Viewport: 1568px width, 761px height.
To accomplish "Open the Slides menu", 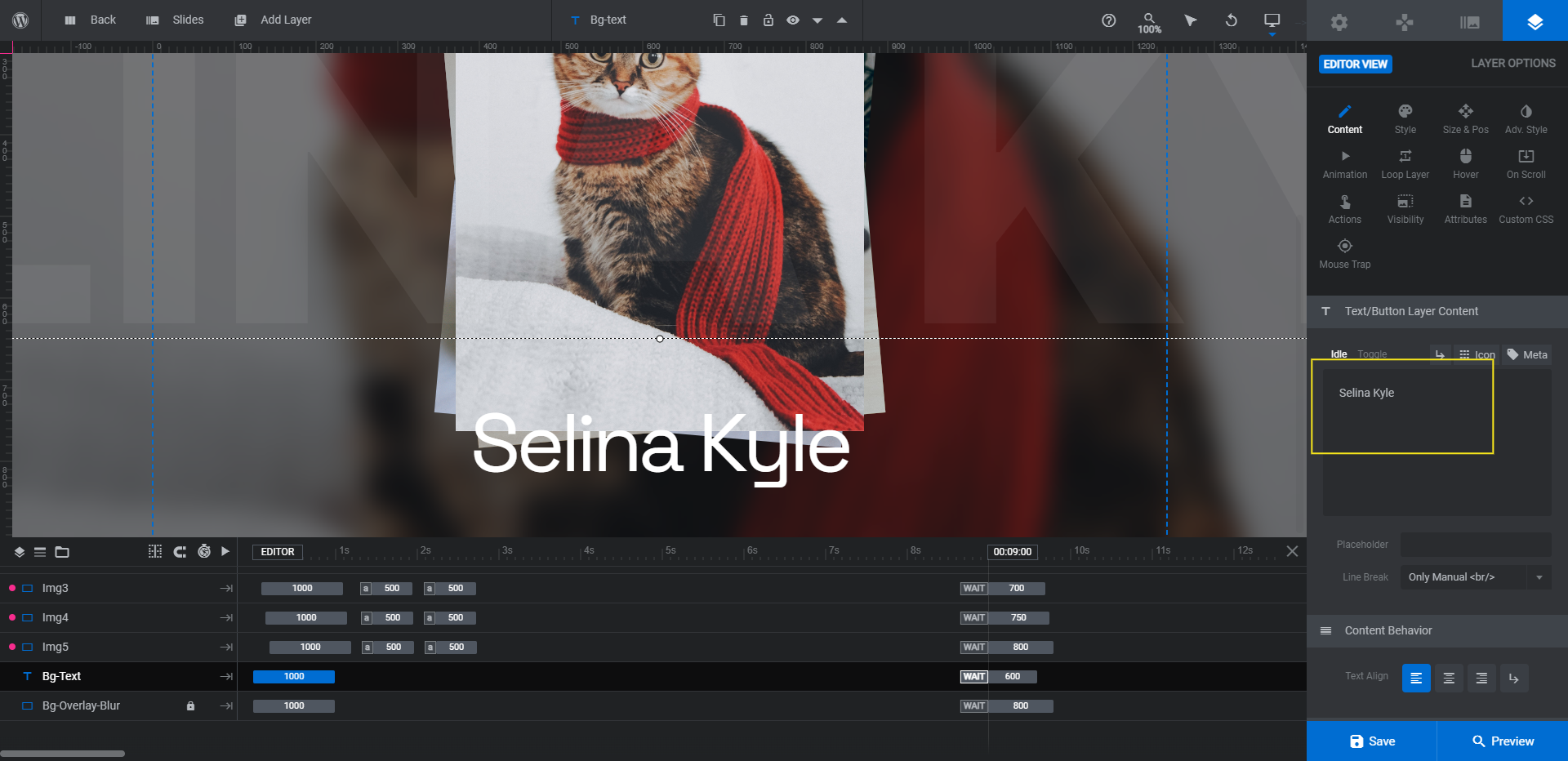I will pyautogui.click(x=175, y=20).
